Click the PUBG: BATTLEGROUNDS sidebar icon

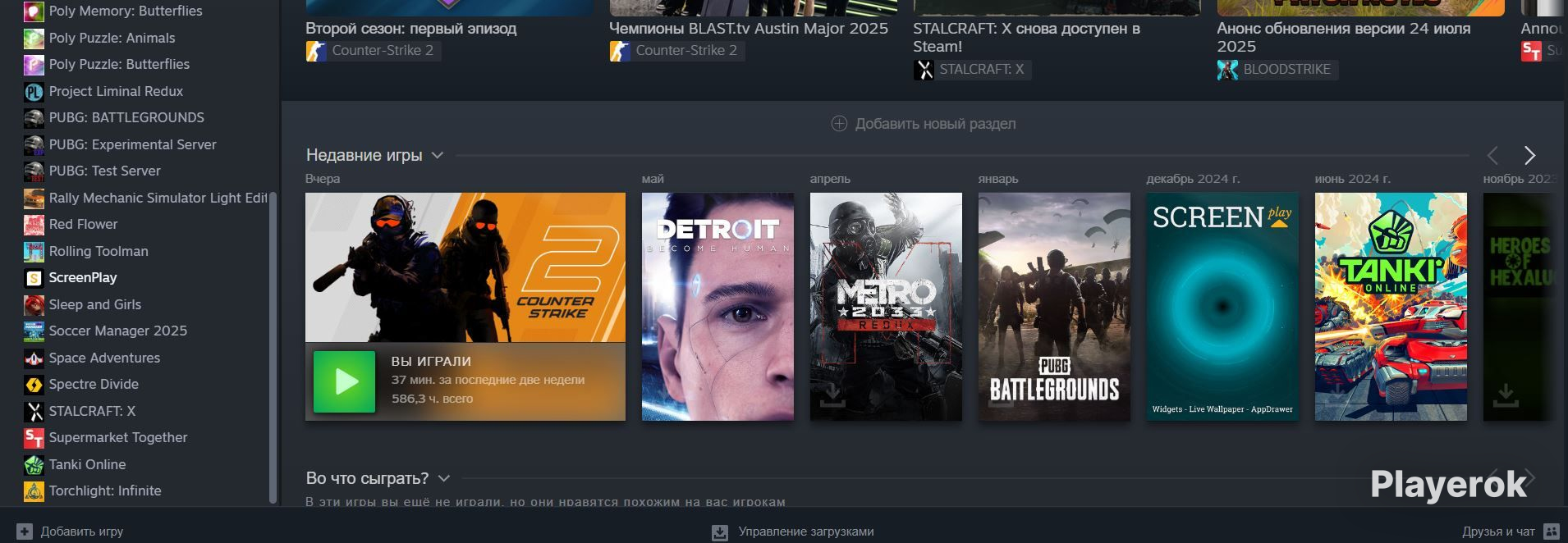coord(34,117)
